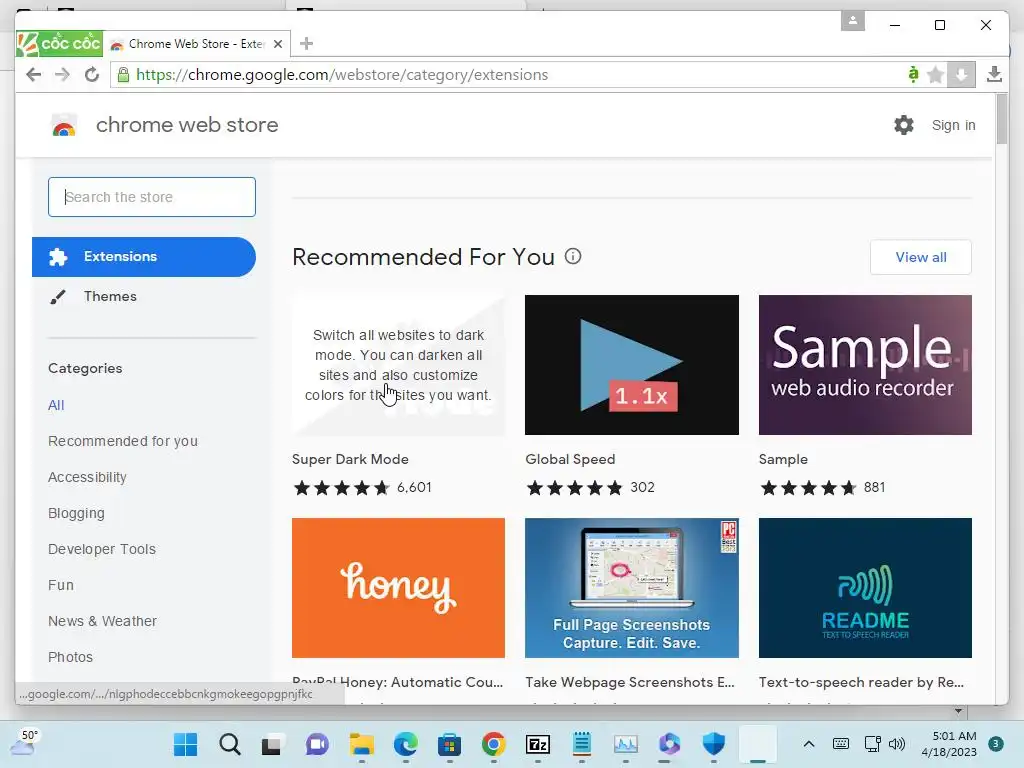Open the notification badge showing 3
Screen dimensions: 1024x768
pyautogui.click(x=995, y=744)
